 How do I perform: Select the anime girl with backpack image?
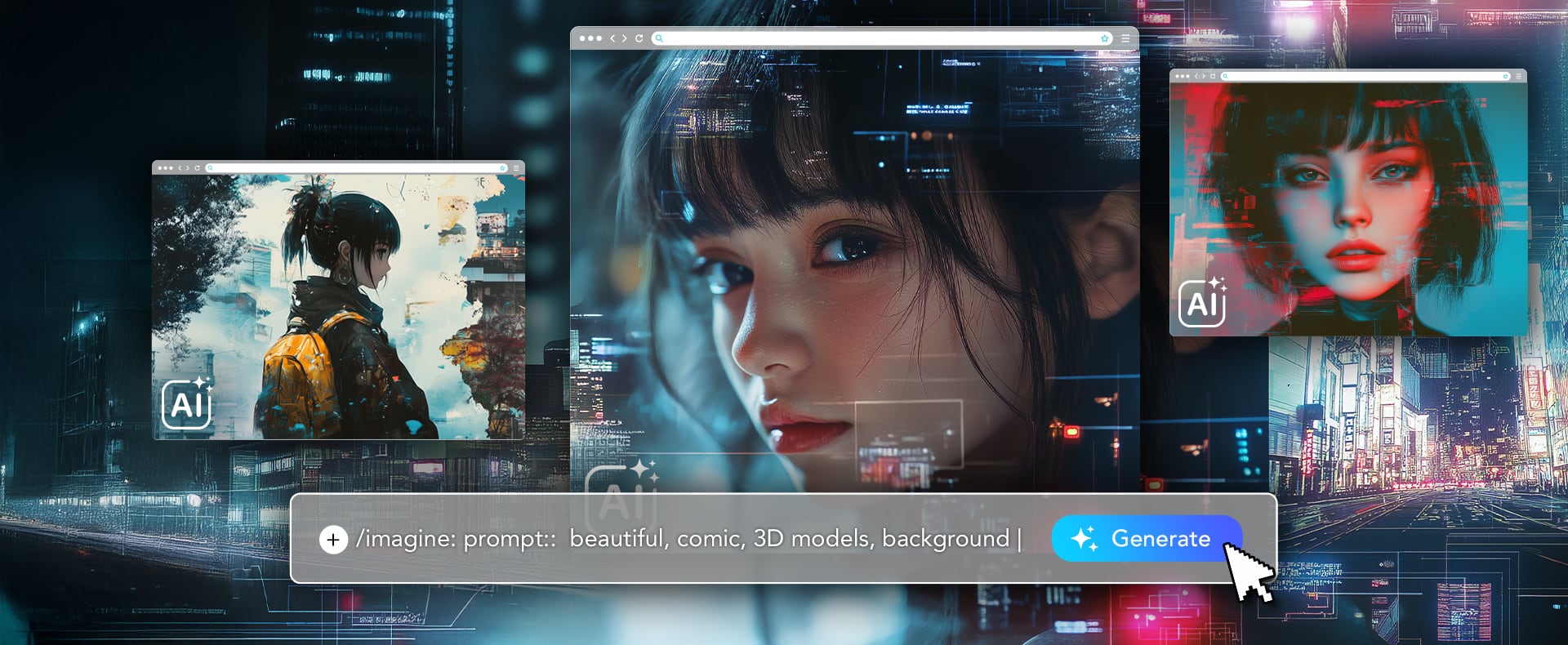tap(338, 306)
